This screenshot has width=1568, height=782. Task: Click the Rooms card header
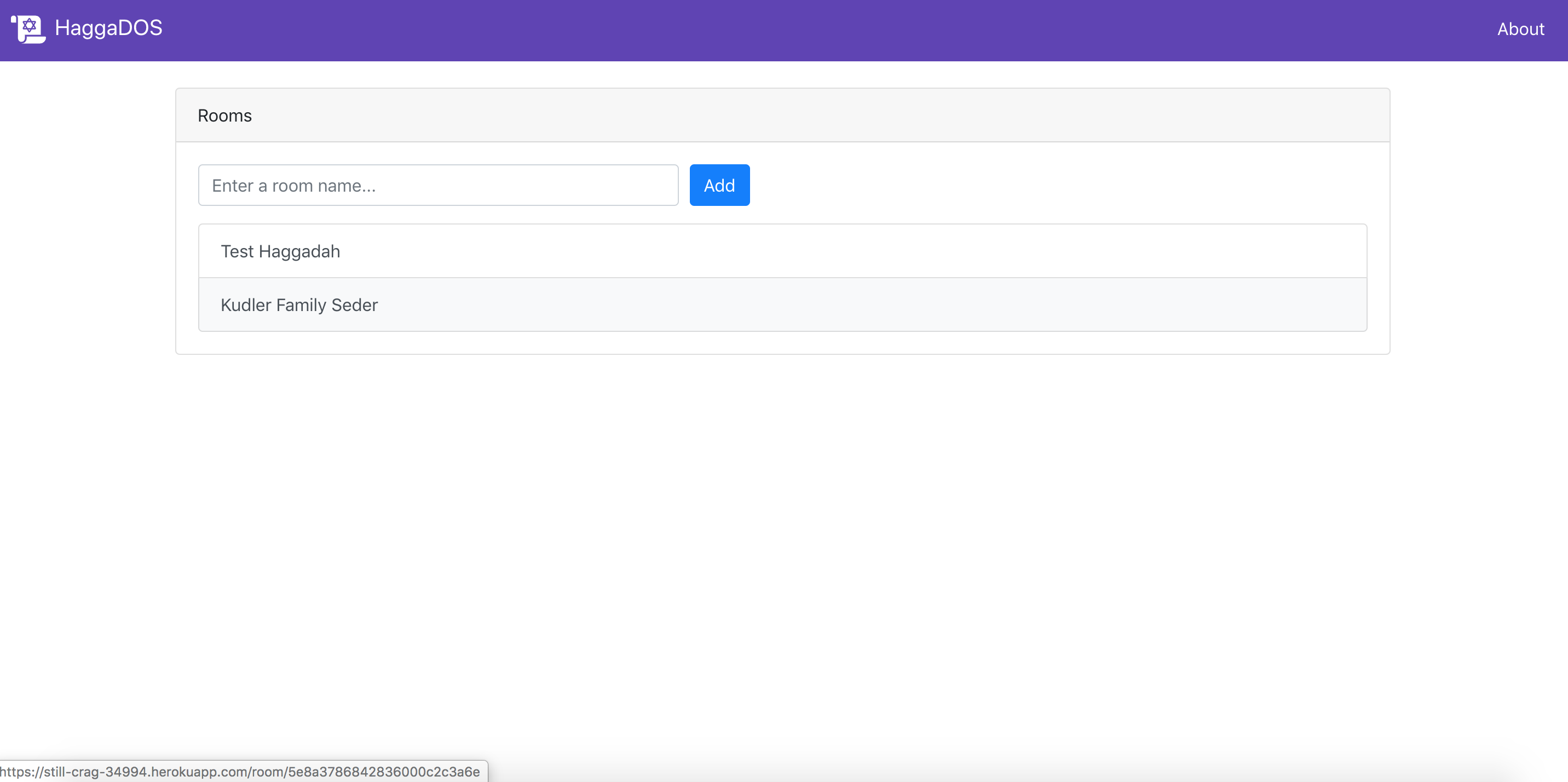point(782,115)
